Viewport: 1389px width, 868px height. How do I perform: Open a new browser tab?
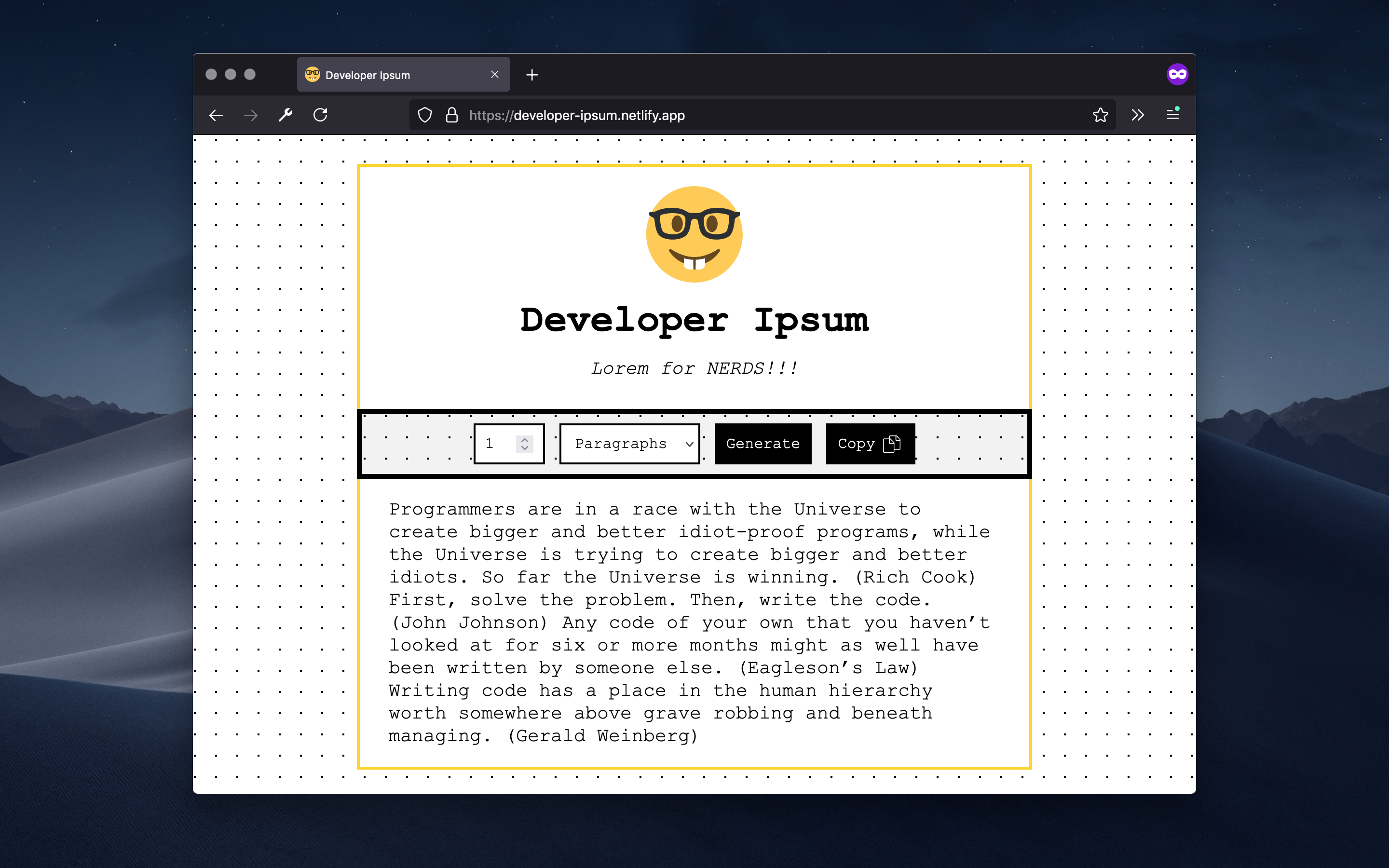[x=531, y=74]
